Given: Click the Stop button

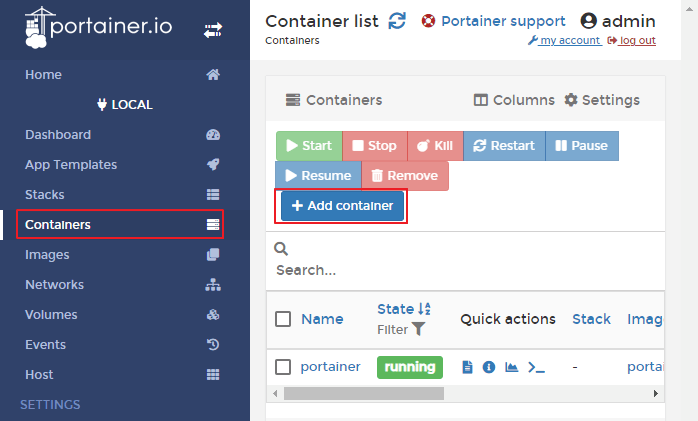Looking at the screenshot, I should coord(374,146).
